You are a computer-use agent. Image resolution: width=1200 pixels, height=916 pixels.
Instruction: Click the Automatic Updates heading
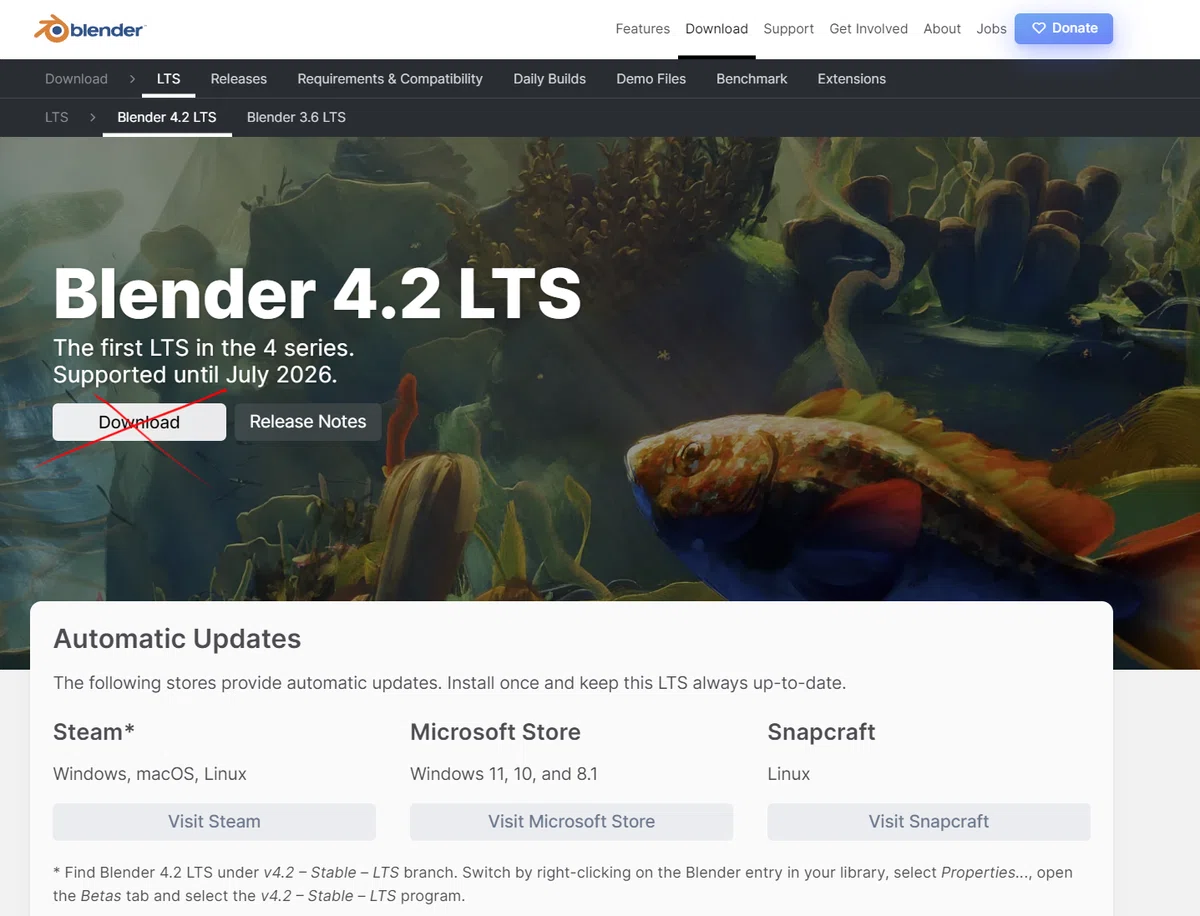click(177, 639)
